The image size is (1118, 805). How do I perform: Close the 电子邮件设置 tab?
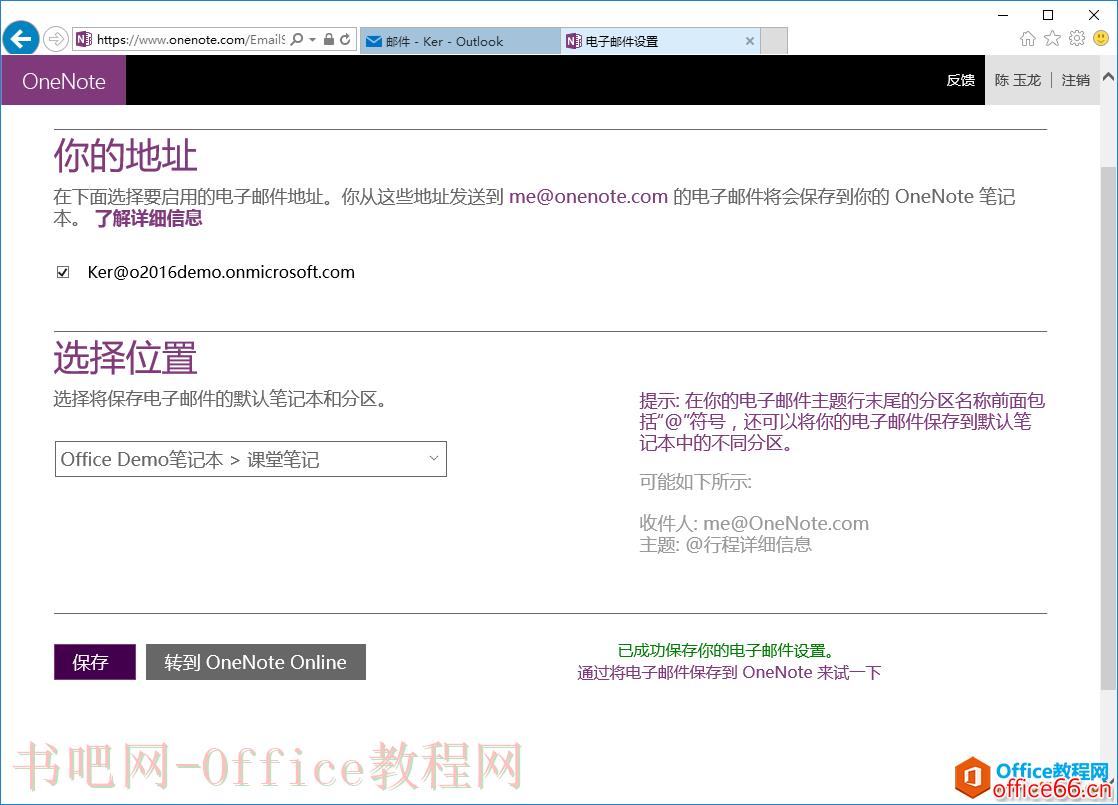[x=750, y=41]
